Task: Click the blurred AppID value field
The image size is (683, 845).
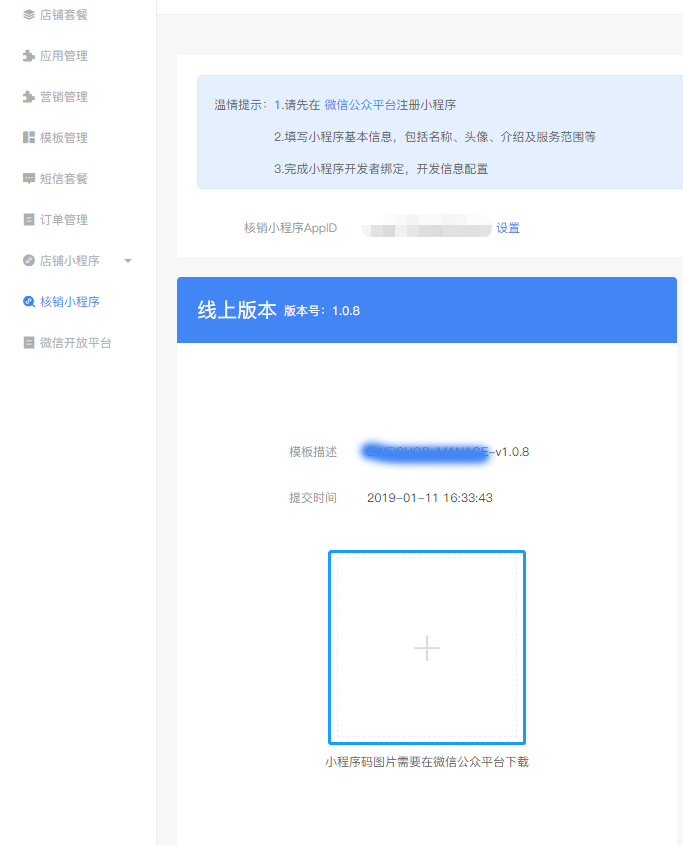Action: tap(426, 228)
